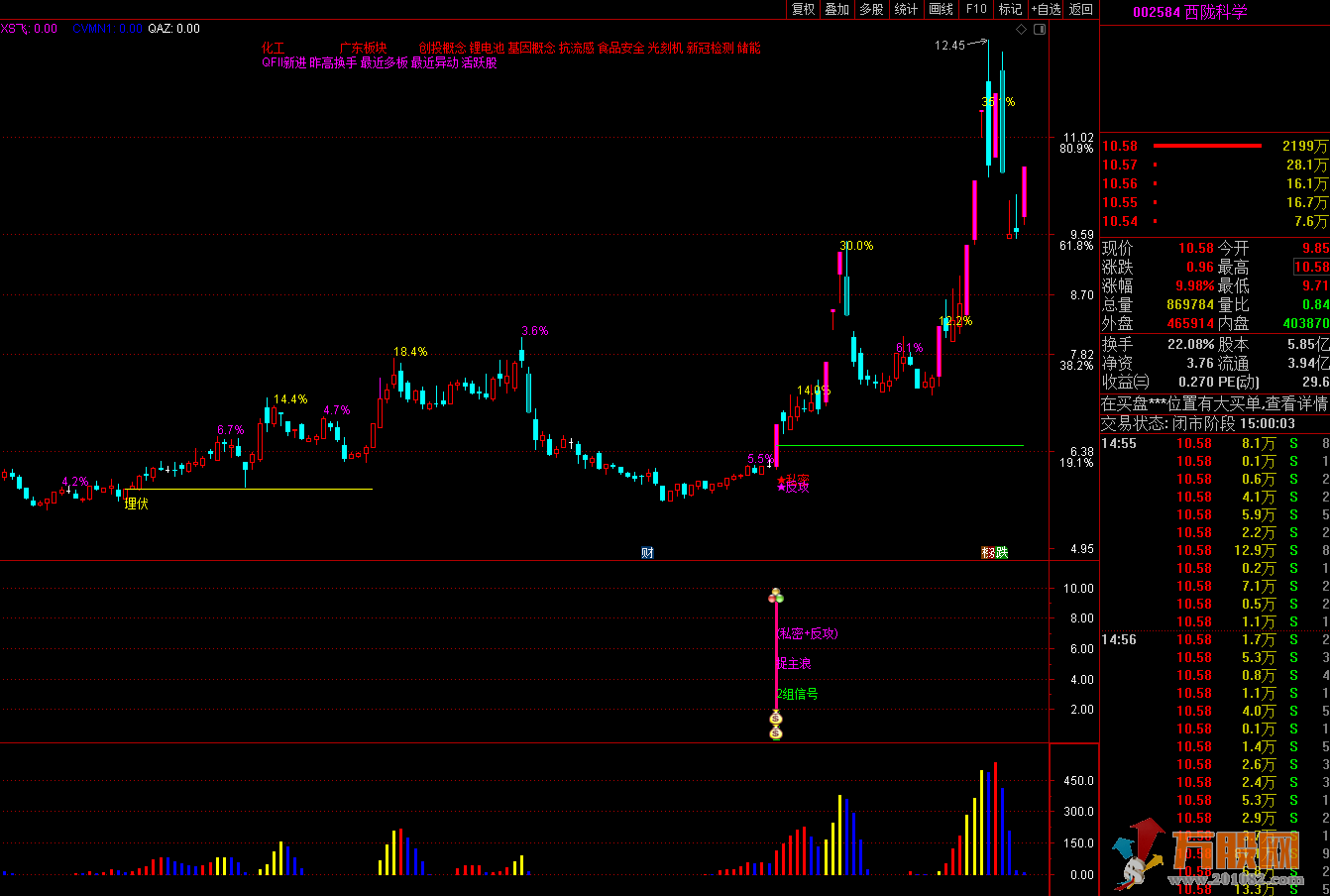Open the 广东板块 sector tag
Screen dimensions: 1330x896
tap(363, 48)
